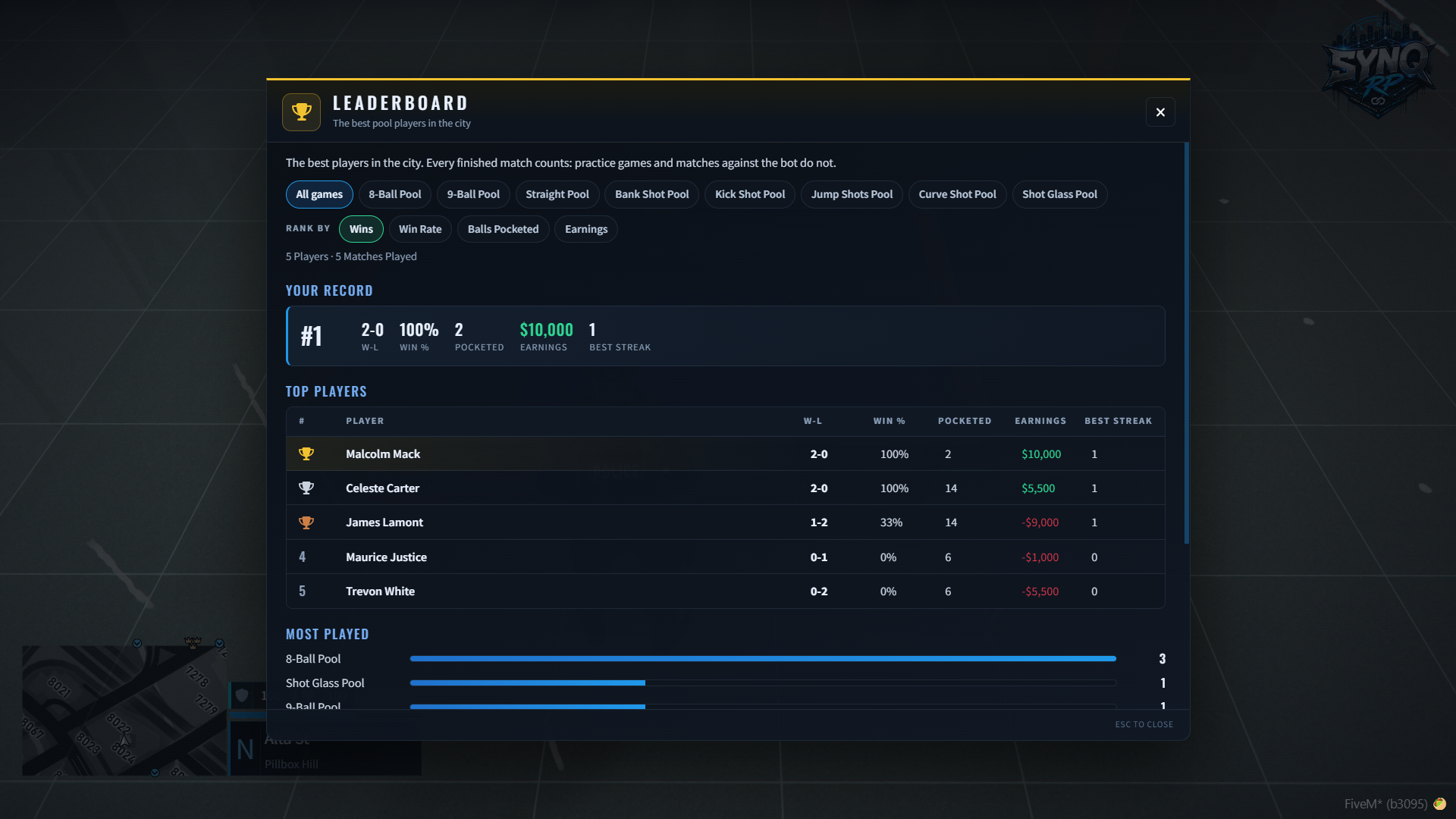1456x819 pixels.
Task: Click the silver trophy beside Celeste Carter
Action: click(306, 488)
